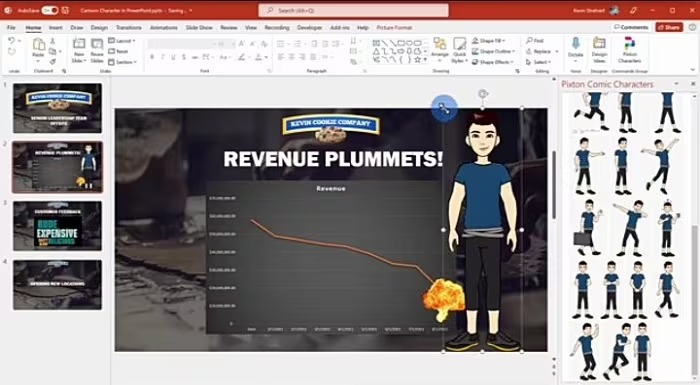Insert the character pointing right

588,166
